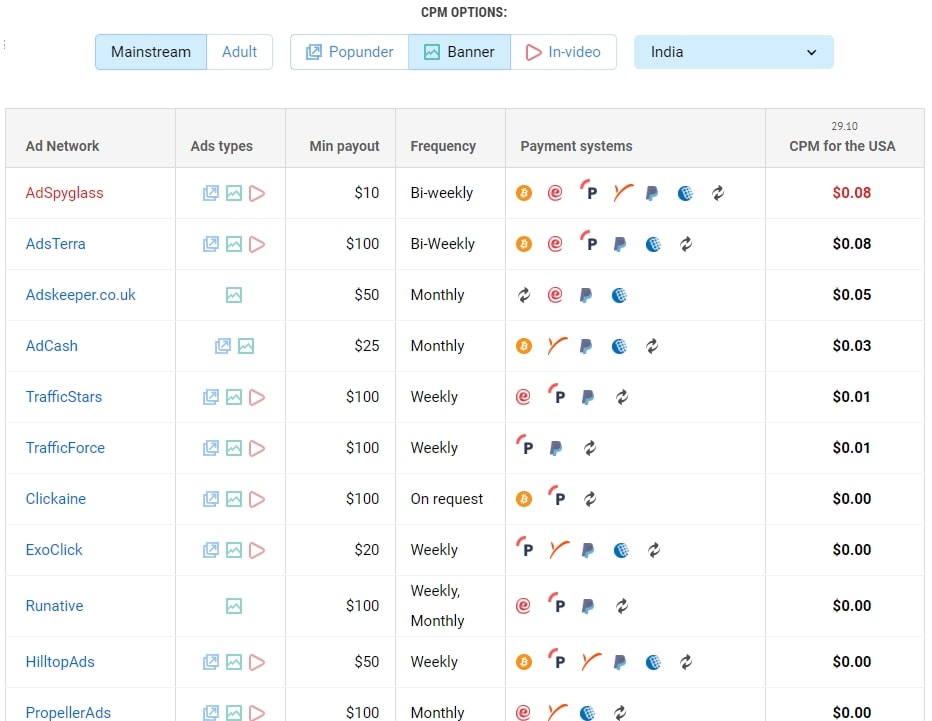Open the Runative network link
932x721 pixels.
coord(54,606)
